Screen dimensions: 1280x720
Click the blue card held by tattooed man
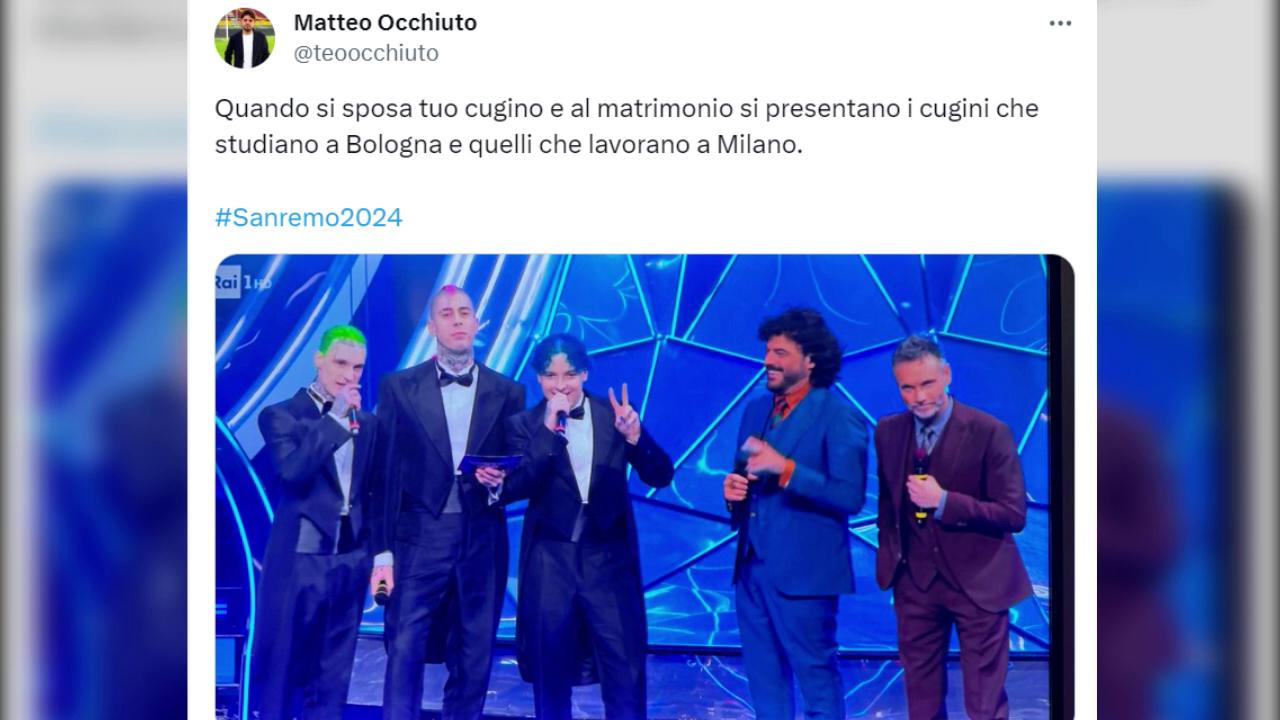click(490, 462)
